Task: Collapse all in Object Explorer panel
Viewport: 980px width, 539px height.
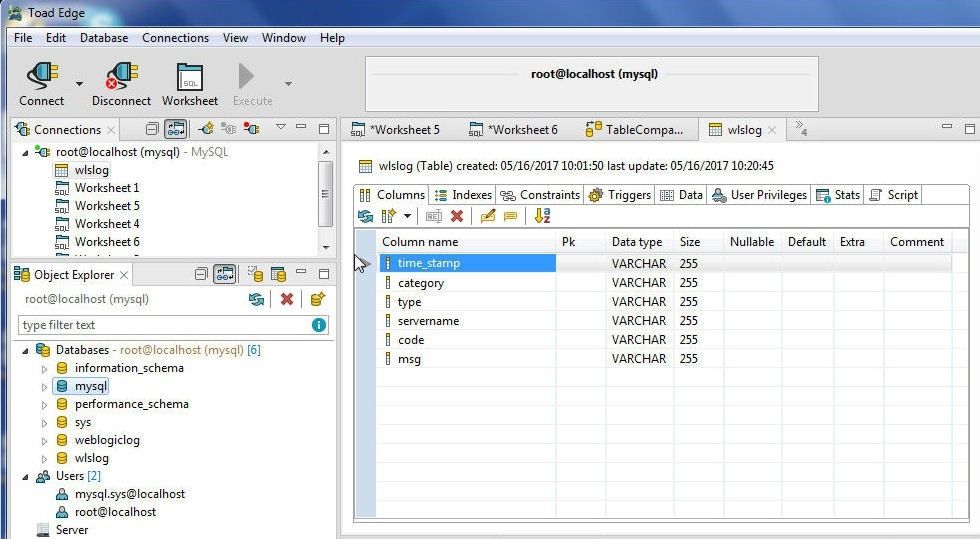Action: (x=201, y=275)
